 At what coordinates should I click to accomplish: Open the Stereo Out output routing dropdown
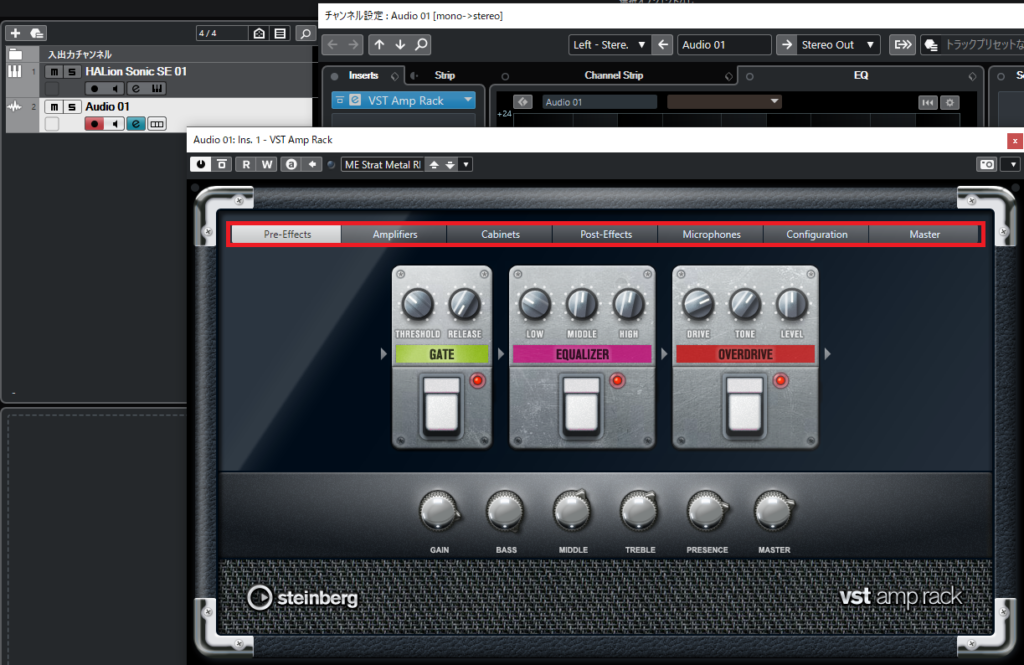(x=837, y=44)
